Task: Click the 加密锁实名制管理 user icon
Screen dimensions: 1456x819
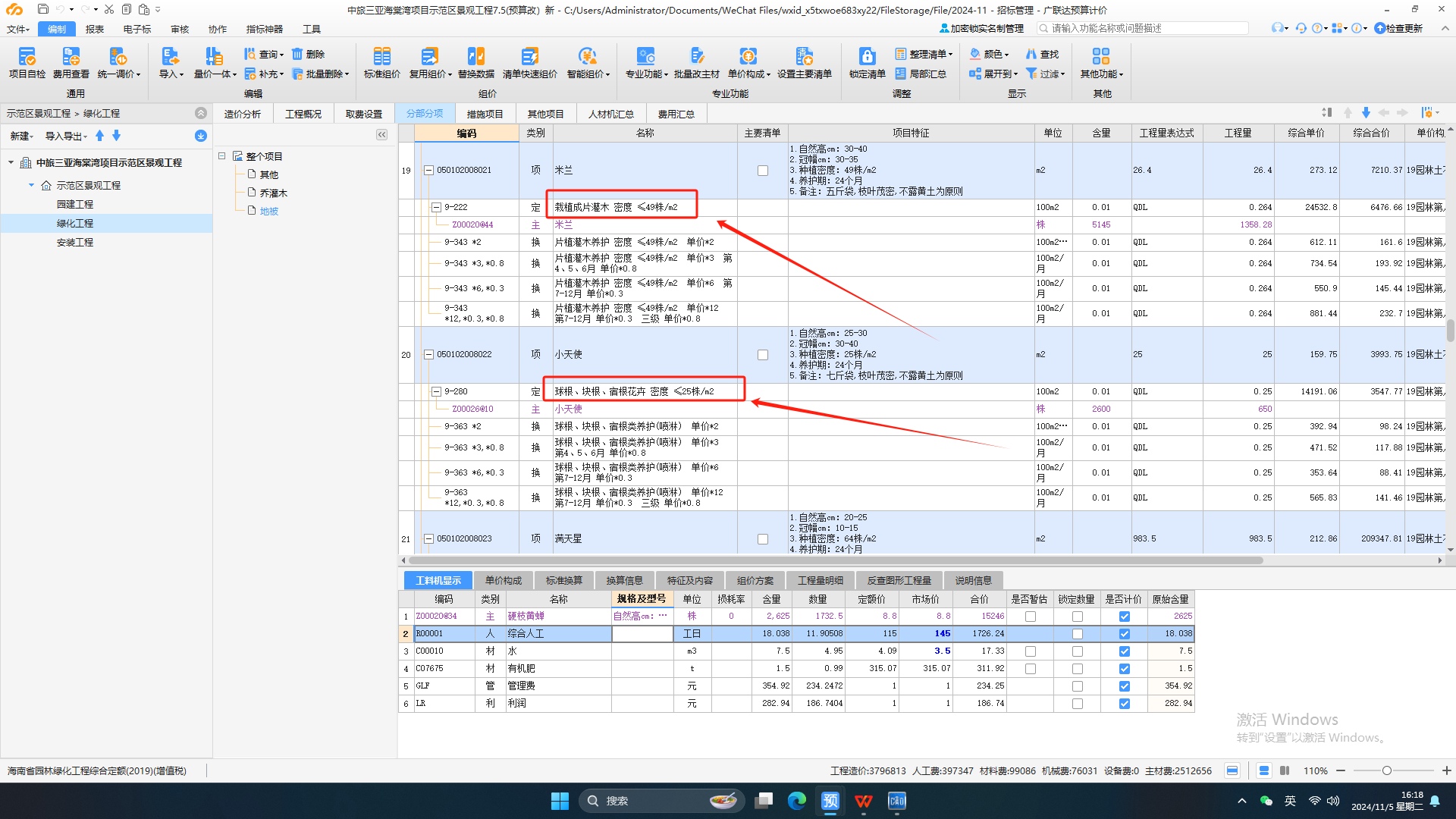Action: pos(944,28)
